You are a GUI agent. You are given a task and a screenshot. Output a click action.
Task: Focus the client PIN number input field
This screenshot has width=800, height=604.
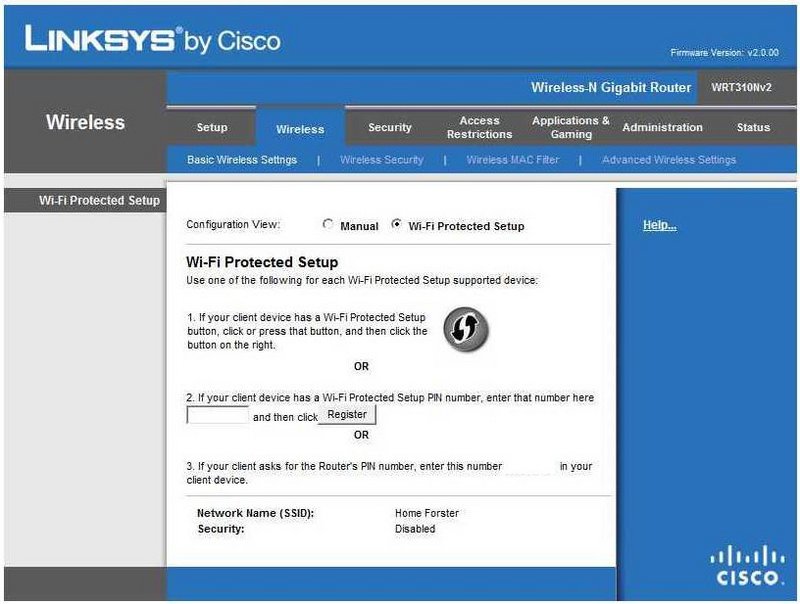tap(218, 415)
